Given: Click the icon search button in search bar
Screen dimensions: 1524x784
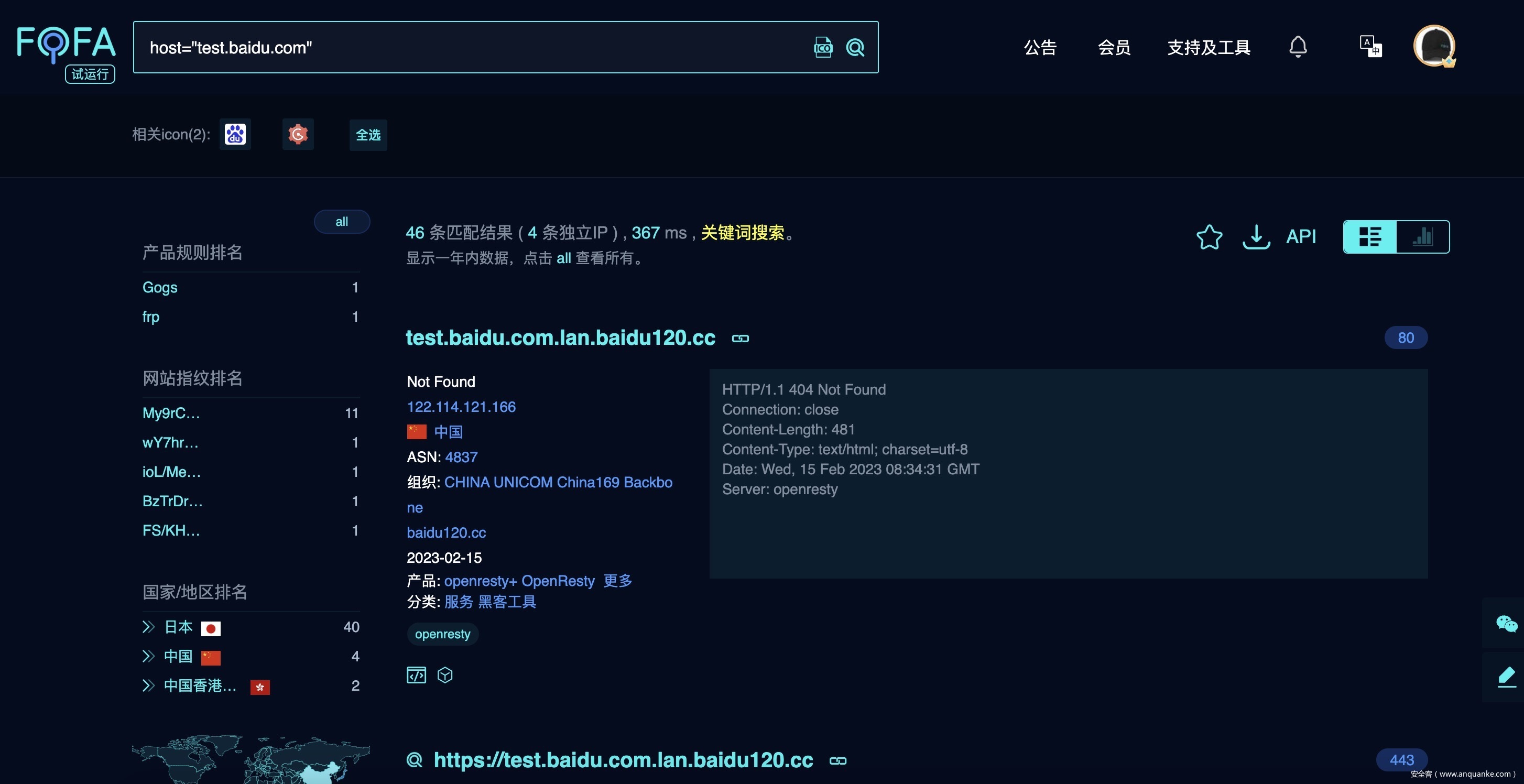Looking at the screenshot, I should coord(823,47).
